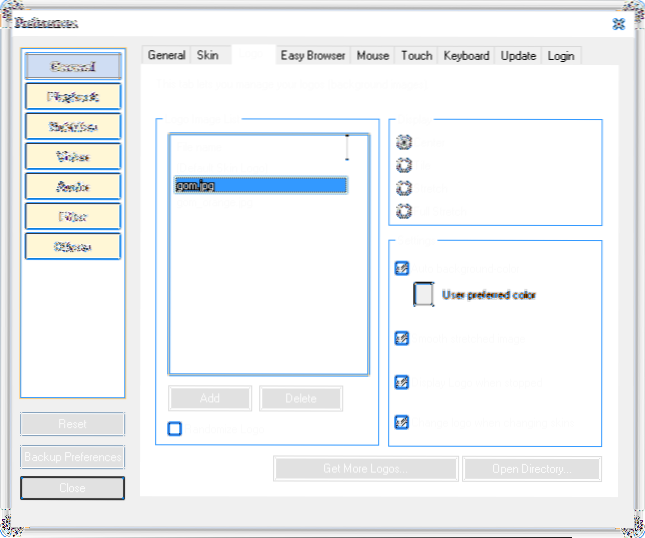Open the Mouse tab
645x538 pixels.
point(373,56)
